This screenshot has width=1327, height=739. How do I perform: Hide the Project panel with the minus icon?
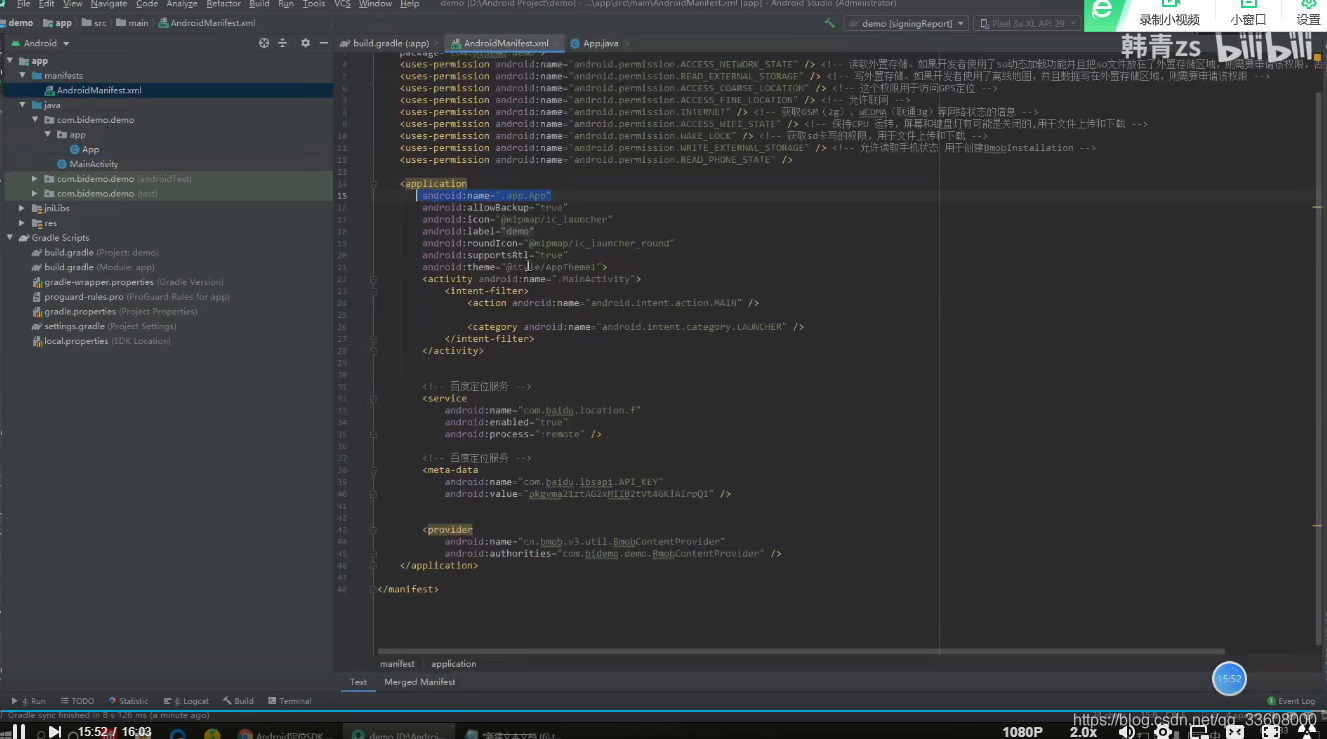(324, 43)
